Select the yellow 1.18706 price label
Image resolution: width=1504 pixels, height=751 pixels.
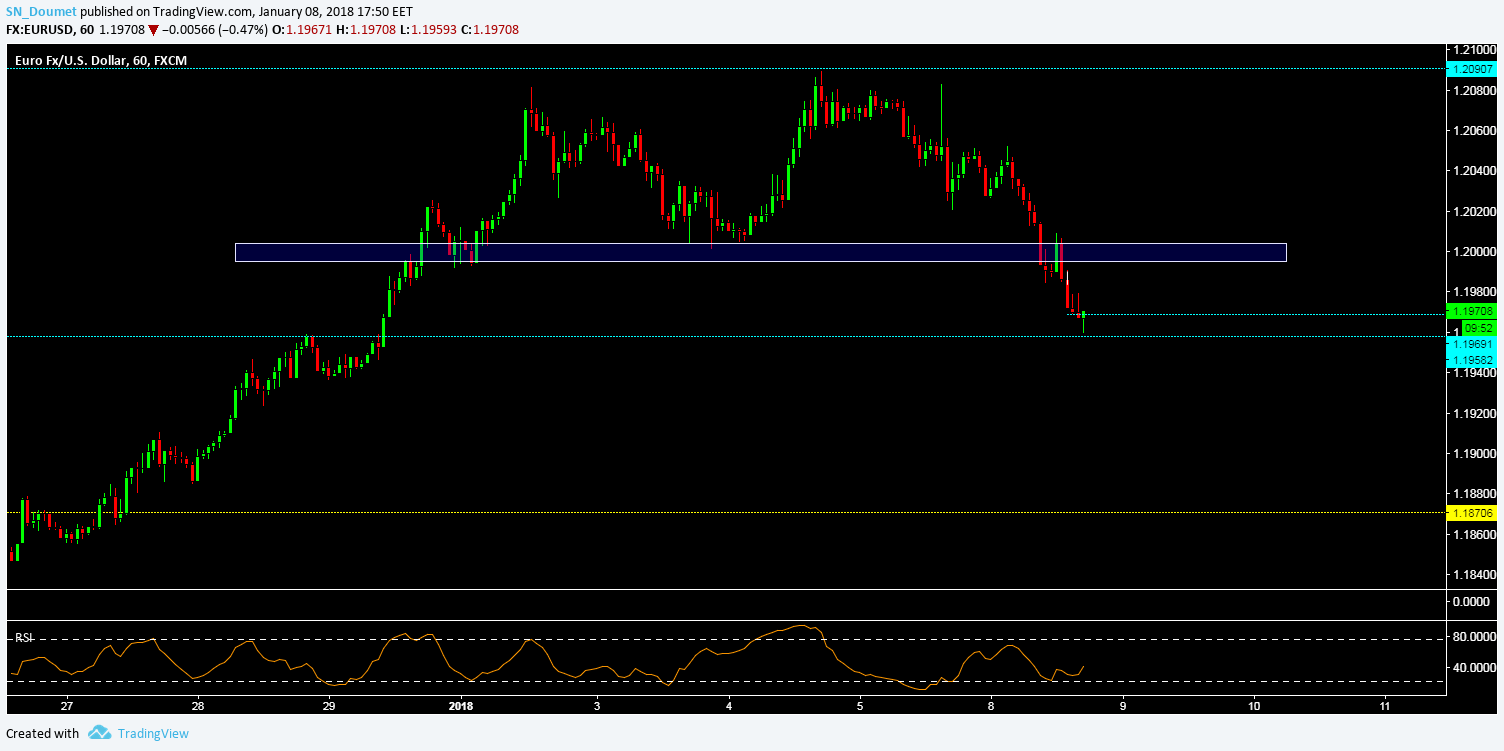pos(1472,512)
